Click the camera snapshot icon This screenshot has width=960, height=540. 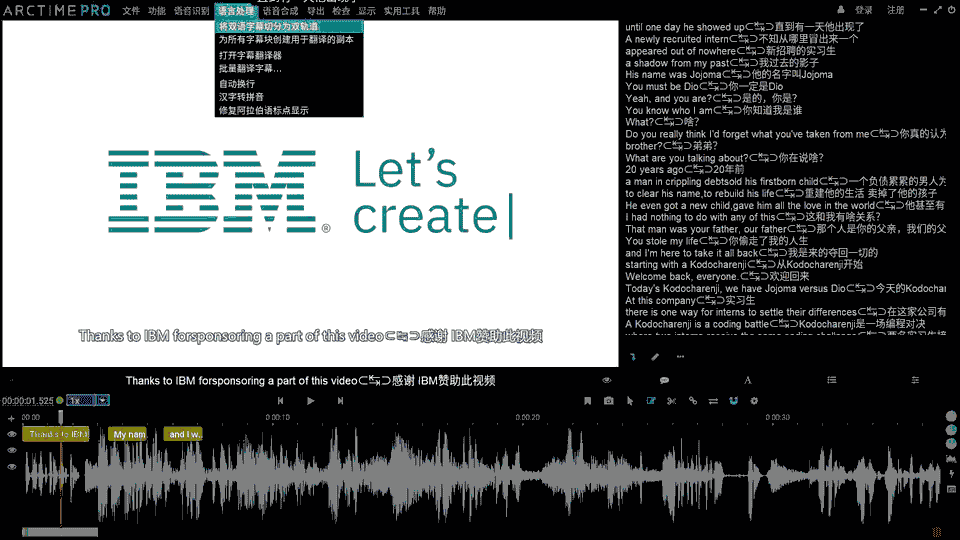[x=609, y=401]
